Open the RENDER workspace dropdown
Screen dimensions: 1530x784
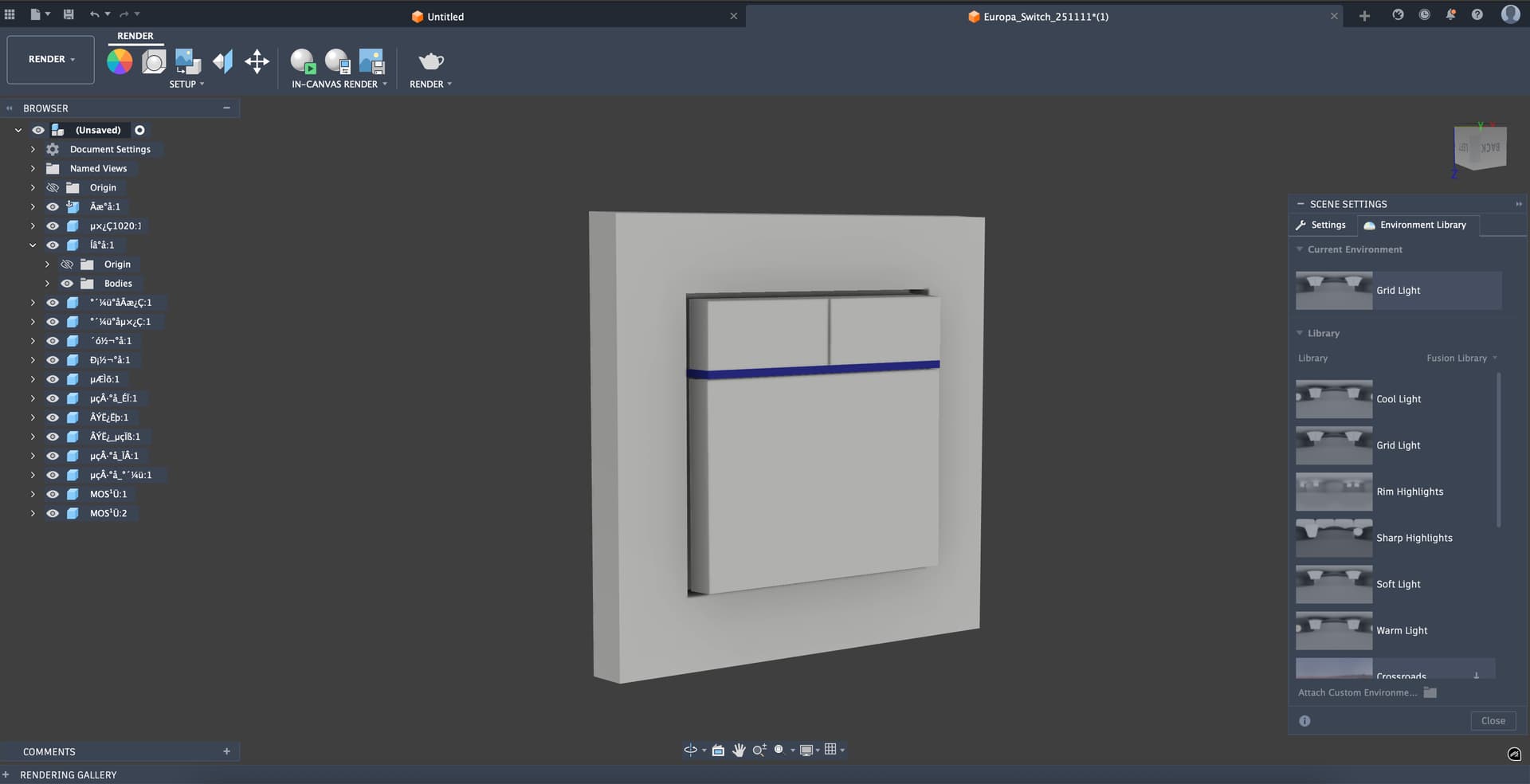[51, 60]
